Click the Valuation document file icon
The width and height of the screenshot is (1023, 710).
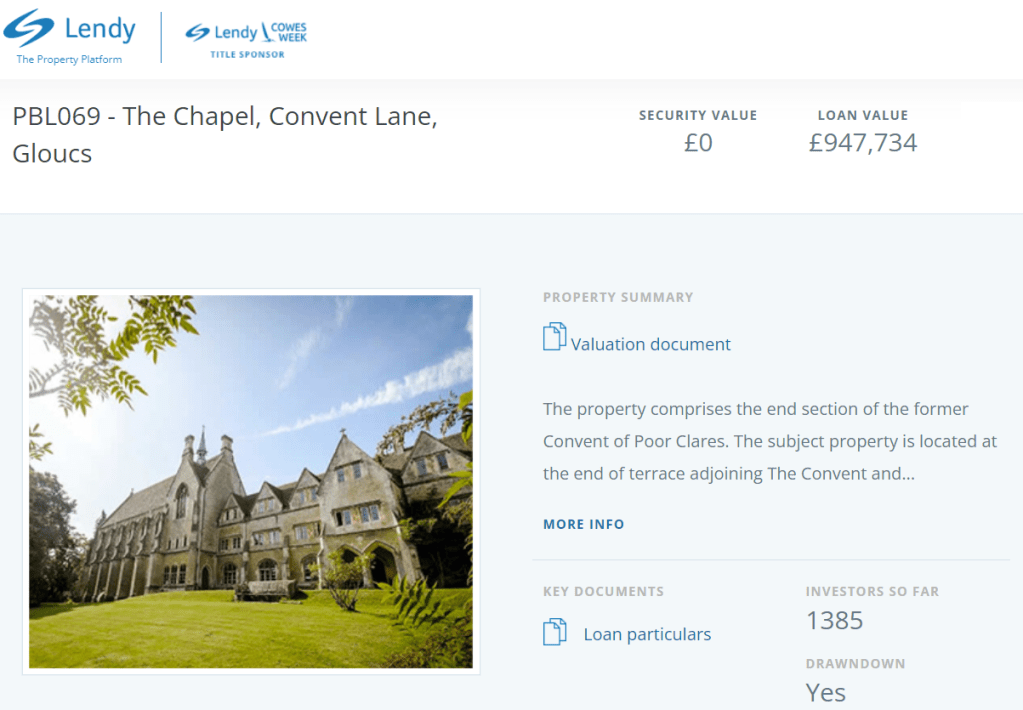(x=554, y=337)
